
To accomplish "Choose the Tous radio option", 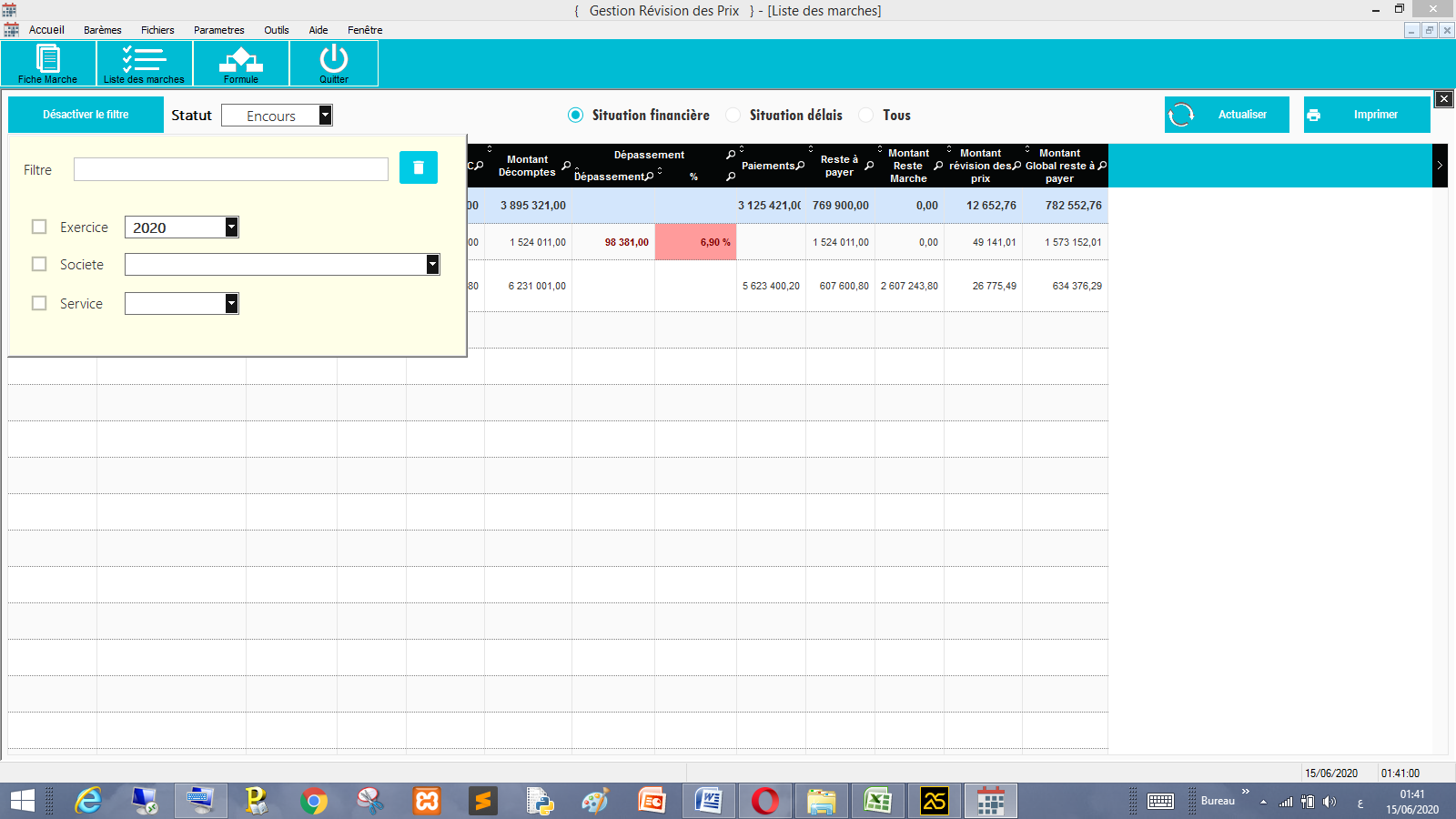I will click(866, 115).
